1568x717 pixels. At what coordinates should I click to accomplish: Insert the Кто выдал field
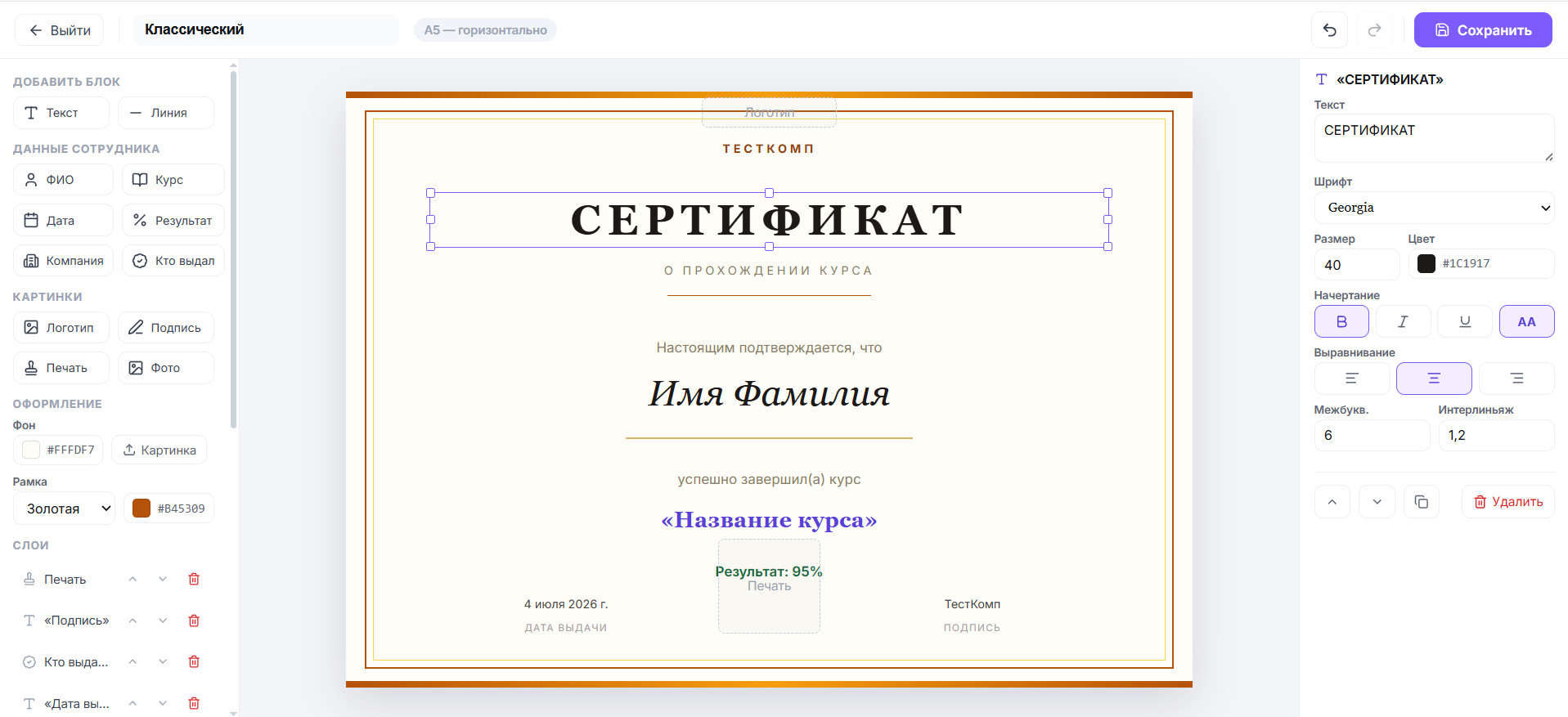(x=173, y=261)
